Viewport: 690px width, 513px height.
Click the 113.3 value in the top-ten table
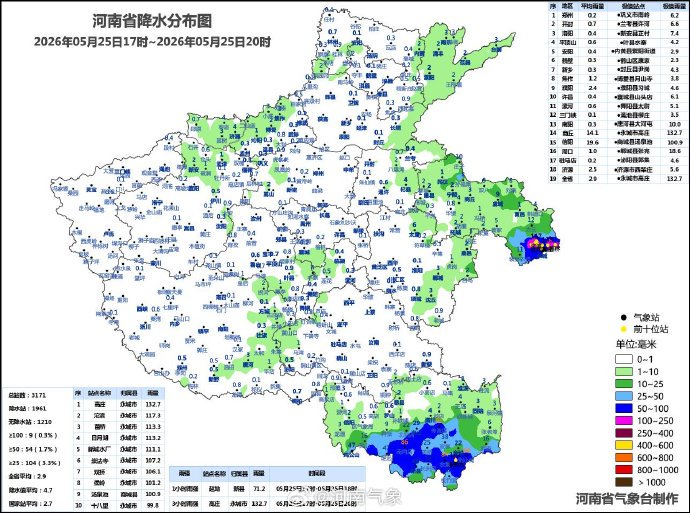click(x=153, y=427)
